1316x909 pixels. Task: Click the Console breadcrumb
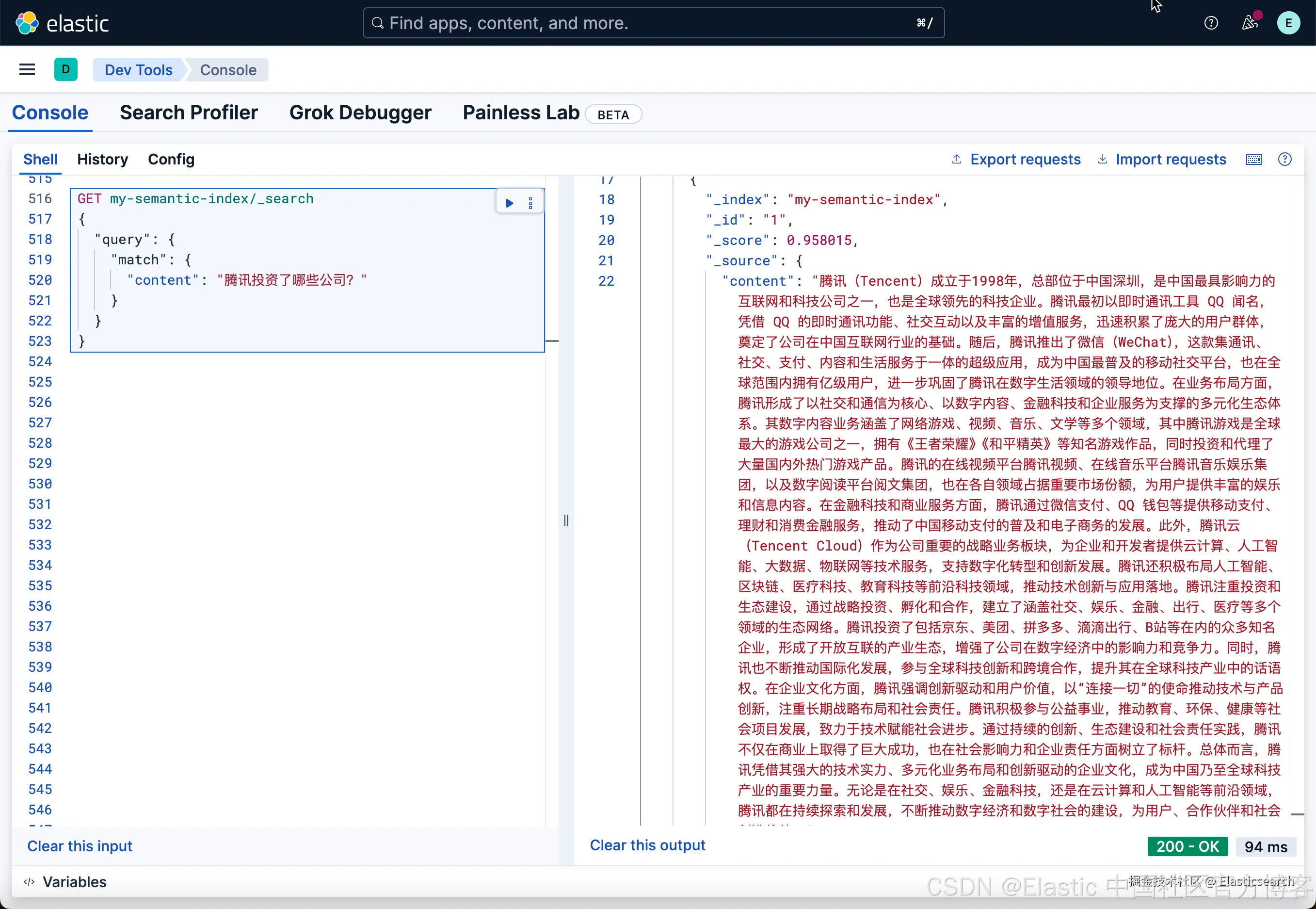[x=228, y=70]
